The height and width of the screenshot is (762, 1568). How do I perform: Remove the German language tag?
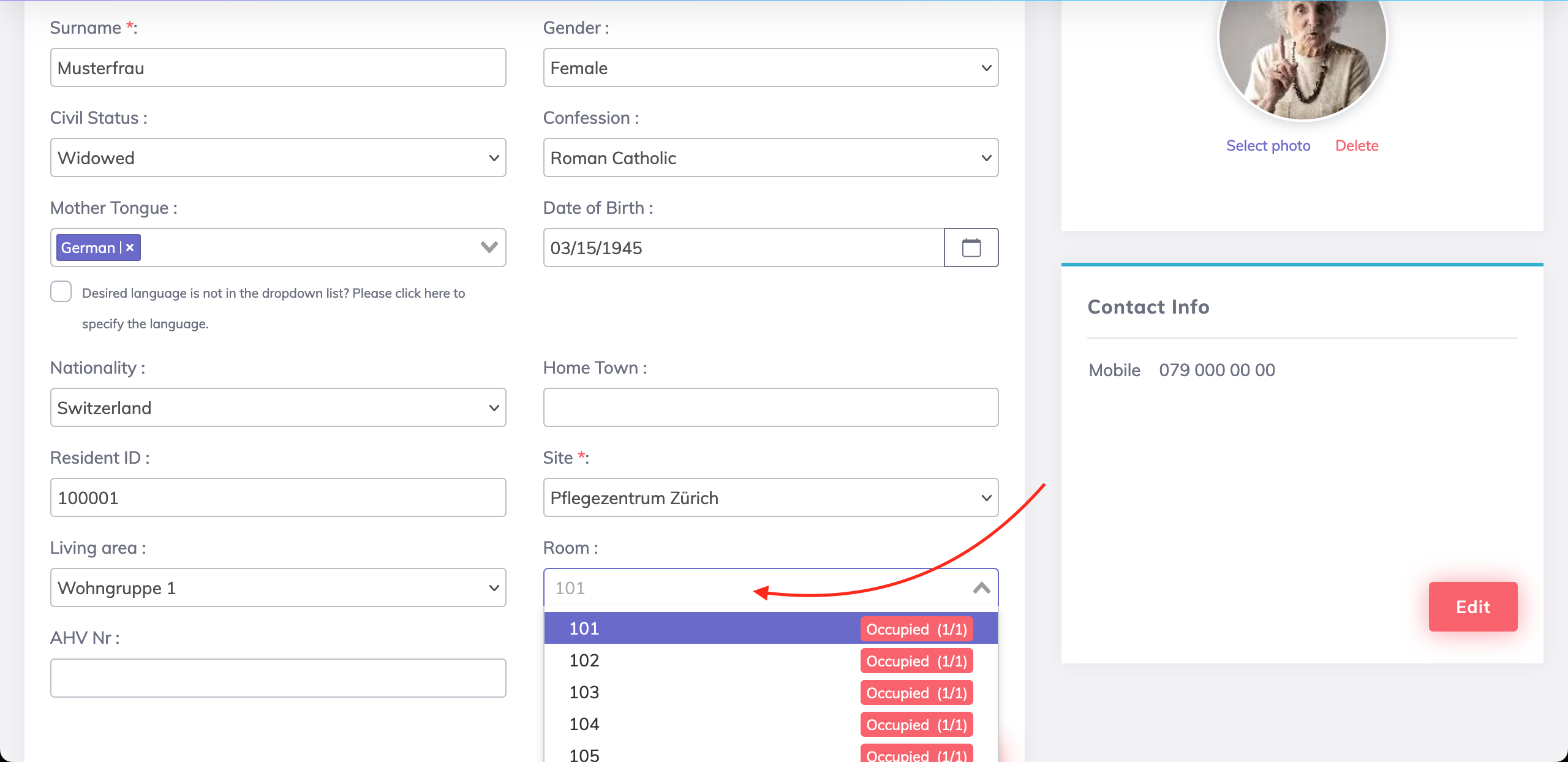[130, 247]
